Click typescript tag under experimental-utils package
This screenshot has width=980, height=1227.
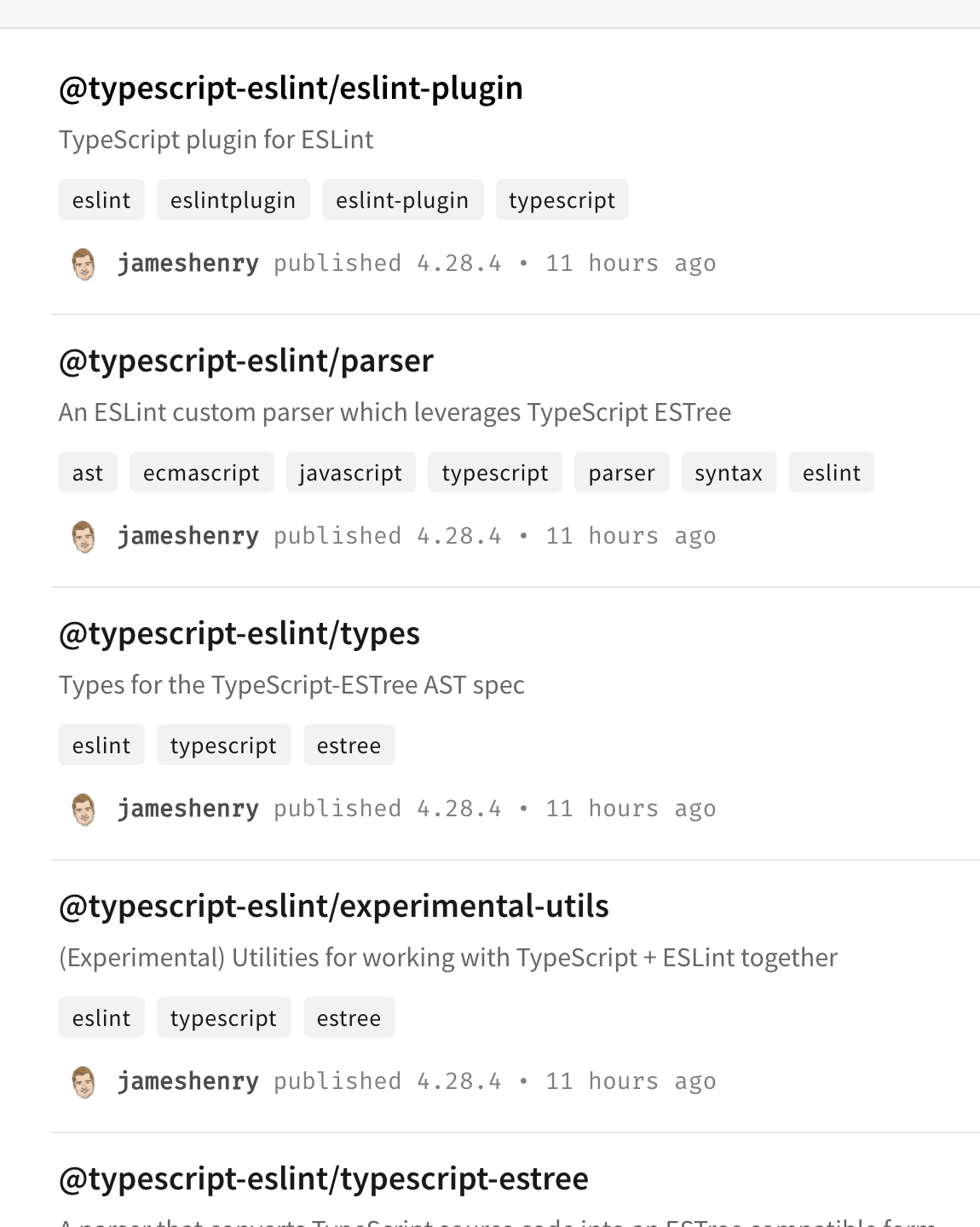223,1018
